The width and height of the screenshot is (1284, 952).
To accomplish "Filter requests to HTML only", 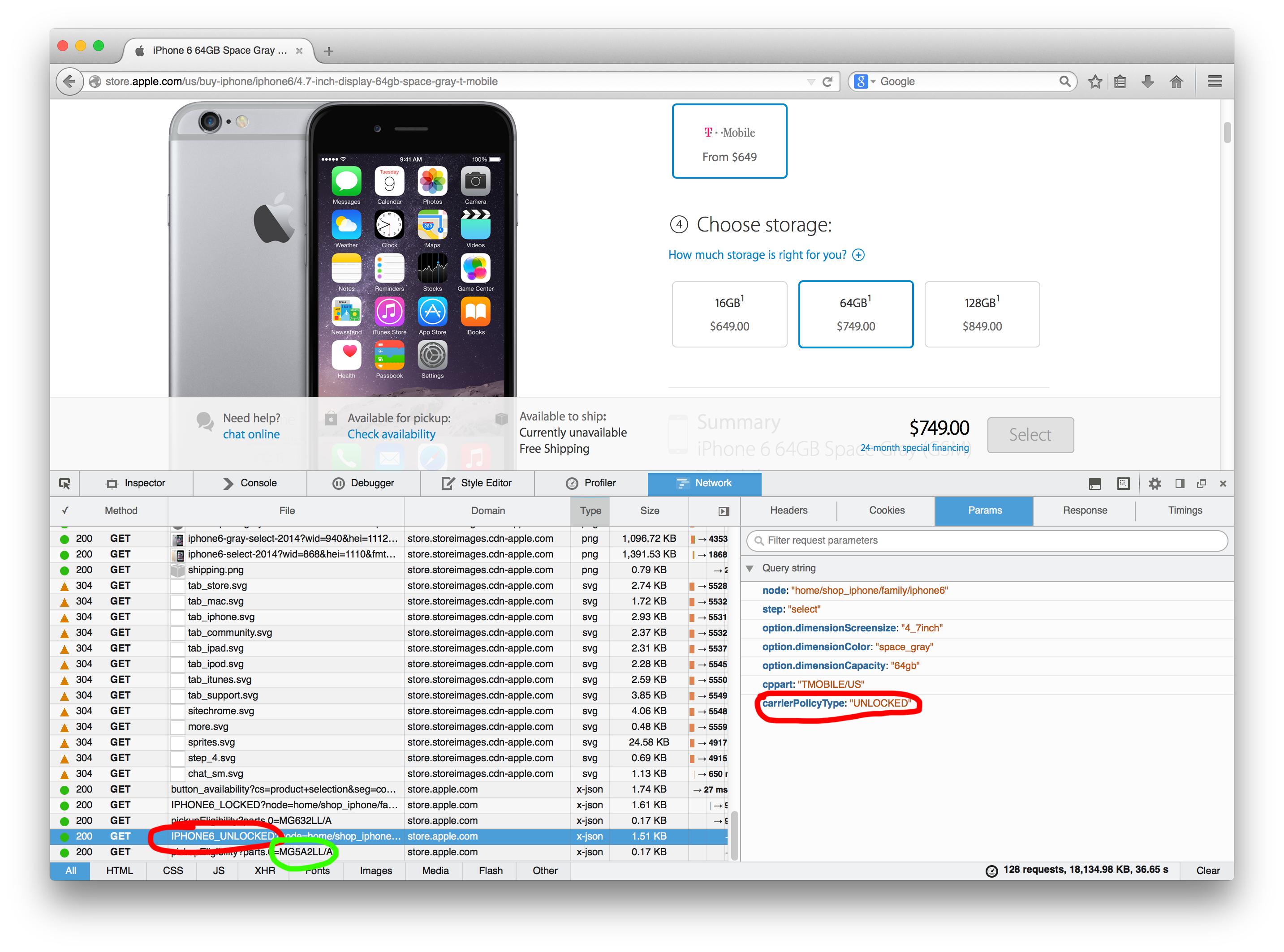I will coord(119,871).
